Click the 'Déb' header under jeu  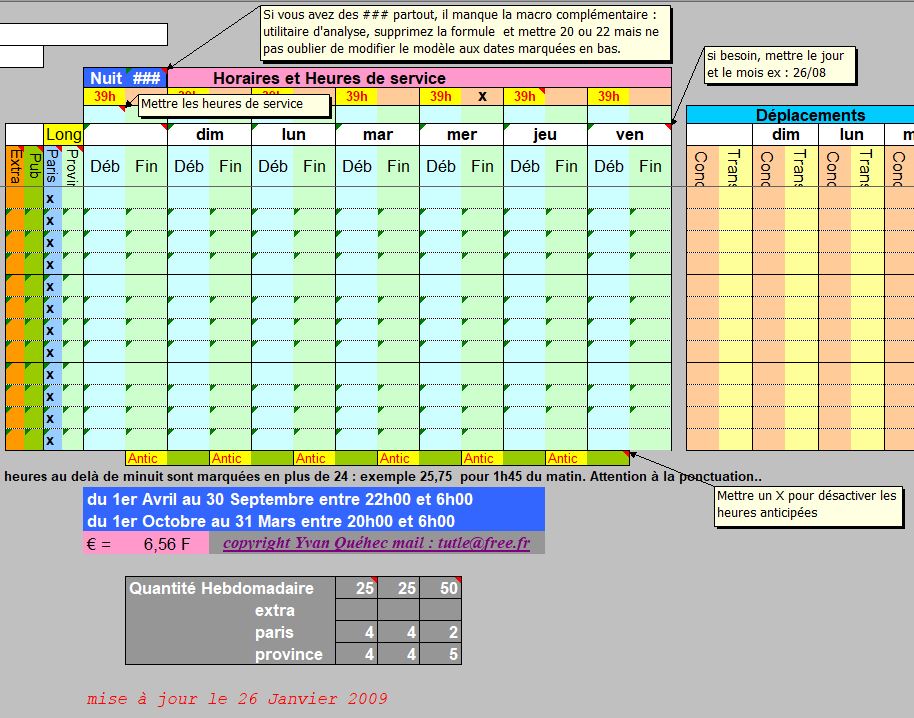[x=525, y=166]
